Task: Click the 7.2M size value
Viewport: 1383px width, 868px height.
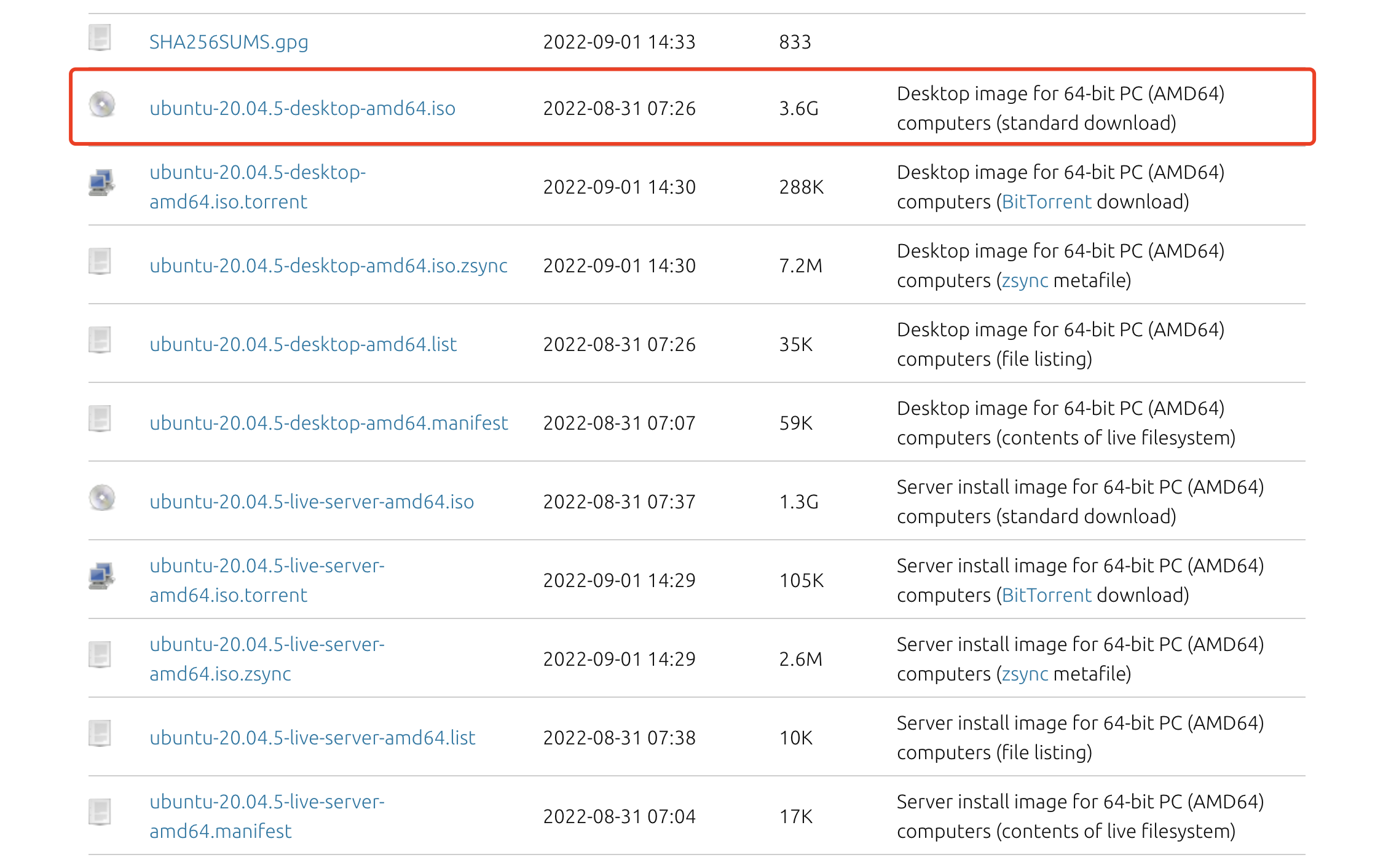Action: pos(801,266)
